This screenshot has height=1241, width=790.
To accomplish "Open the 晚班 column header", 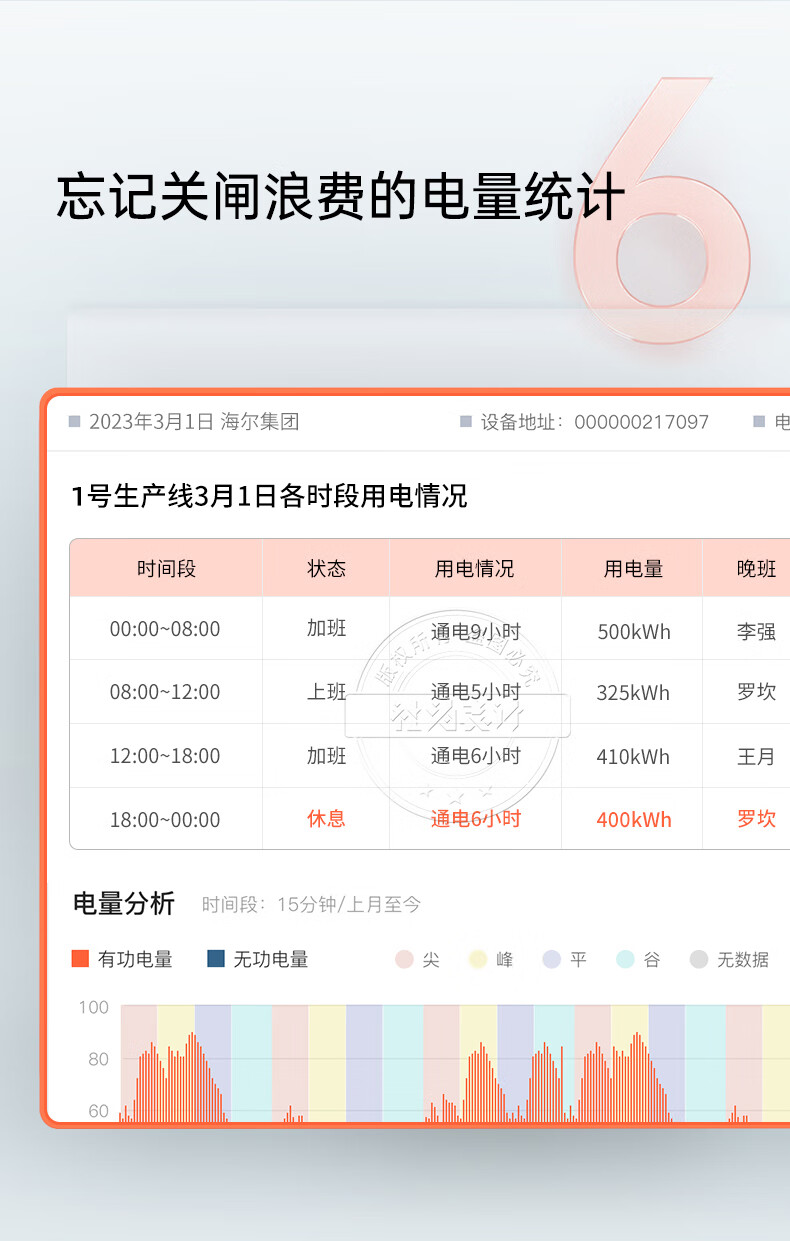I will tap(756, 569).
